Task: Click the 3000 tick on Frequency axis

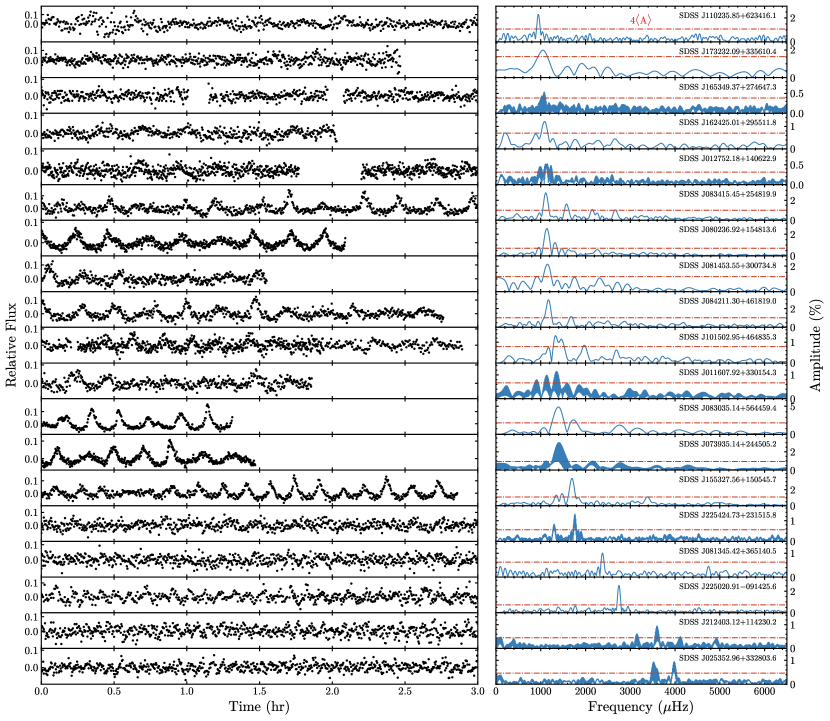Action: point(630,691)
